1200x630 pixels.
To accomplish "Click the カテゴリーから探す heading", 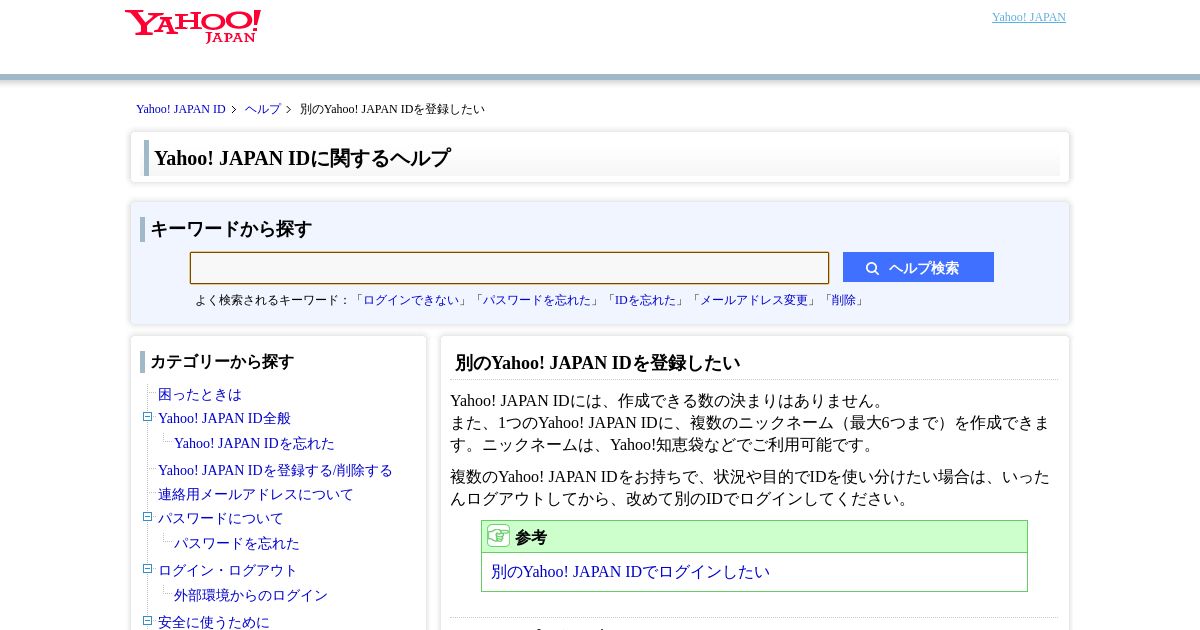I will [222, 362].
